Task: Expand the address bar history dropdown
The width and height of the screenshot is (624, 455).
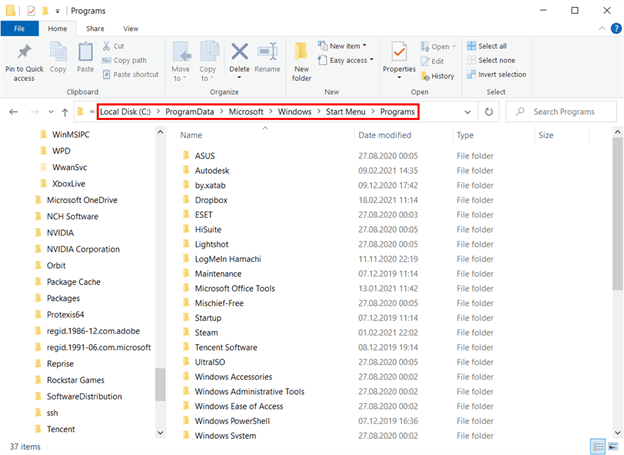Action: pos(468,112)
